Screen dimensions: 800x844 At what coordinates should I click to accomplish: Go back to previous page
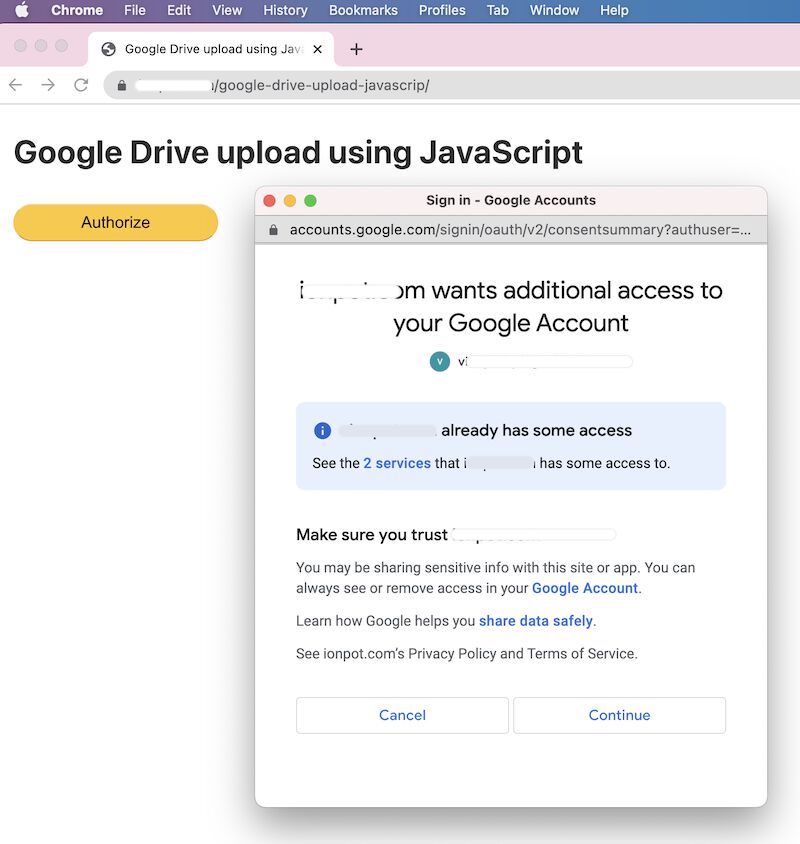pyautogui.click(x=16, y=85)
